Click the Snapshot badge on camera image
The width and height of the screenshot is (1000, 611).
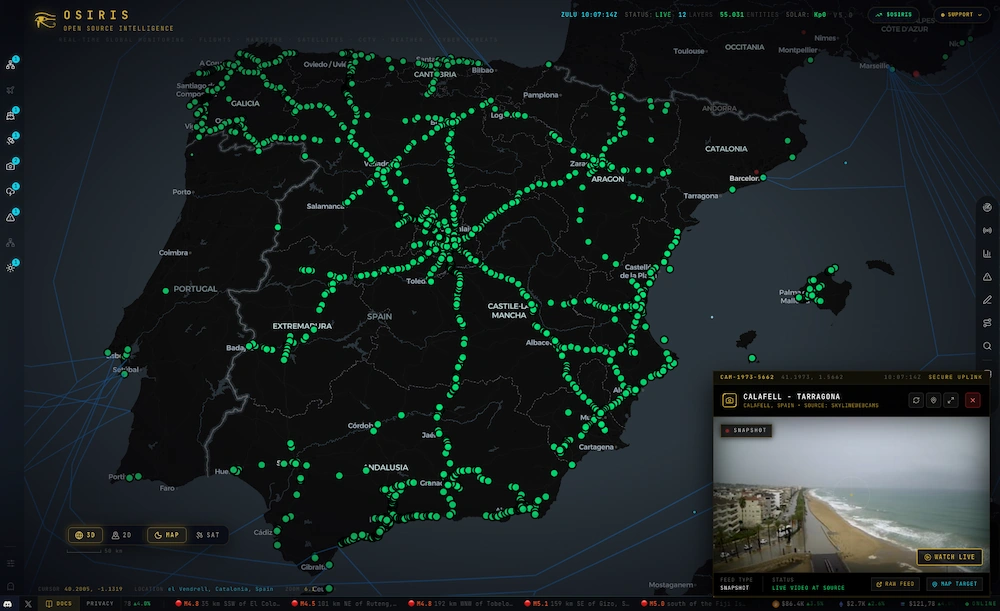click(x=746, y=431)
